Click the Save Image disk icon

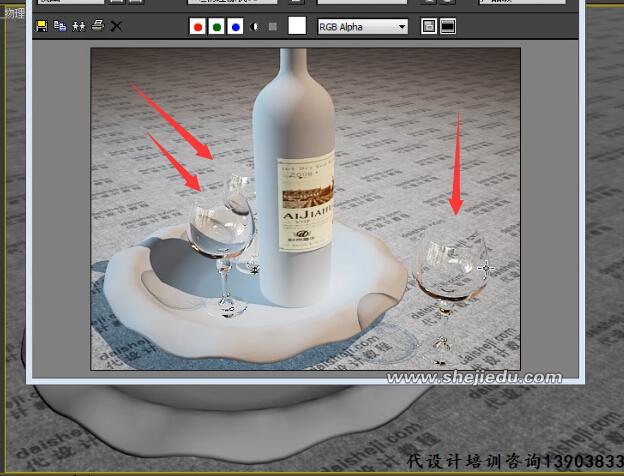(43, 26)
